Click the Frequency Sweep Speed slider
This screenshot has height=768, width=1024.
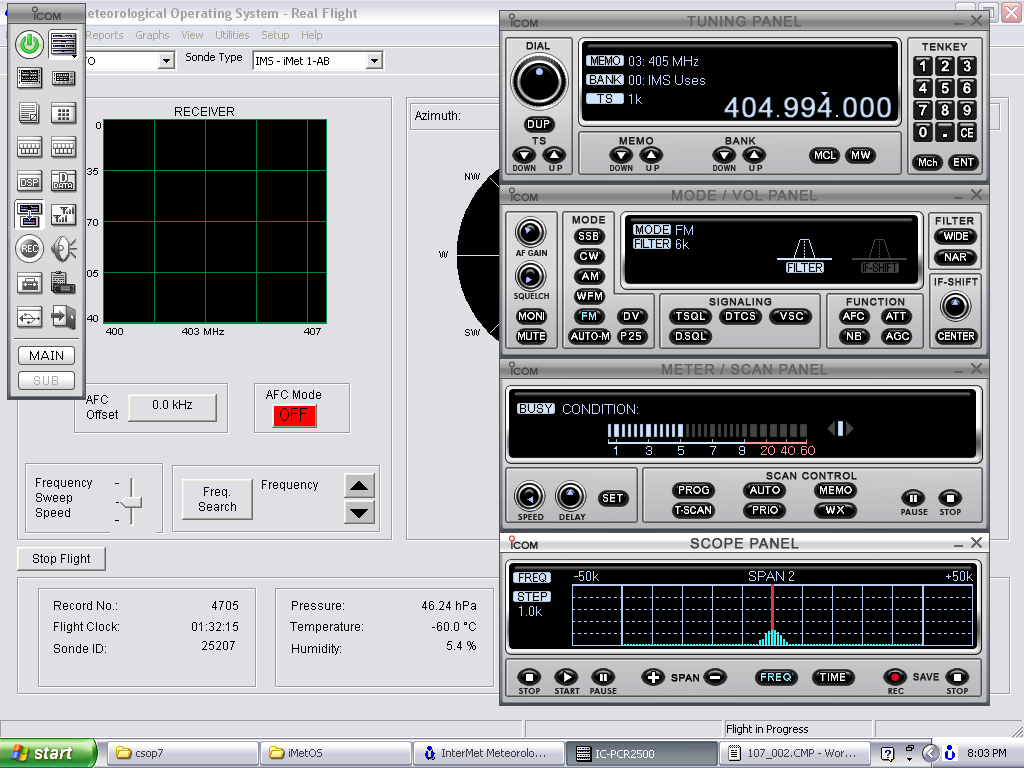click(131, 502)
